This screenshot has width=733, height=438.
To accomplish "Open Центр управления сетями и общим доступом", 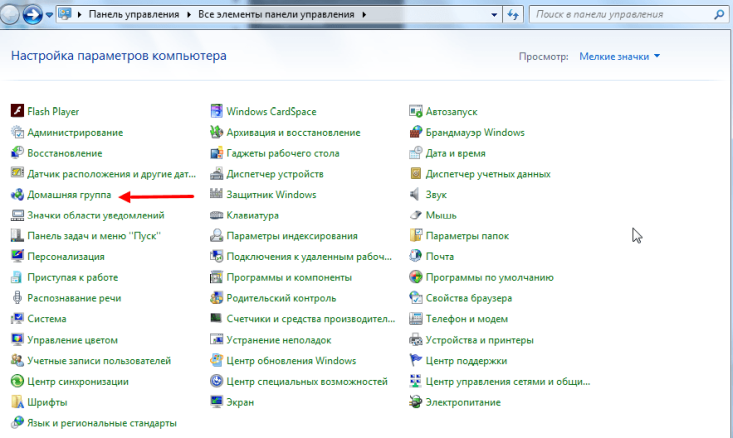I will pos(508,381).
